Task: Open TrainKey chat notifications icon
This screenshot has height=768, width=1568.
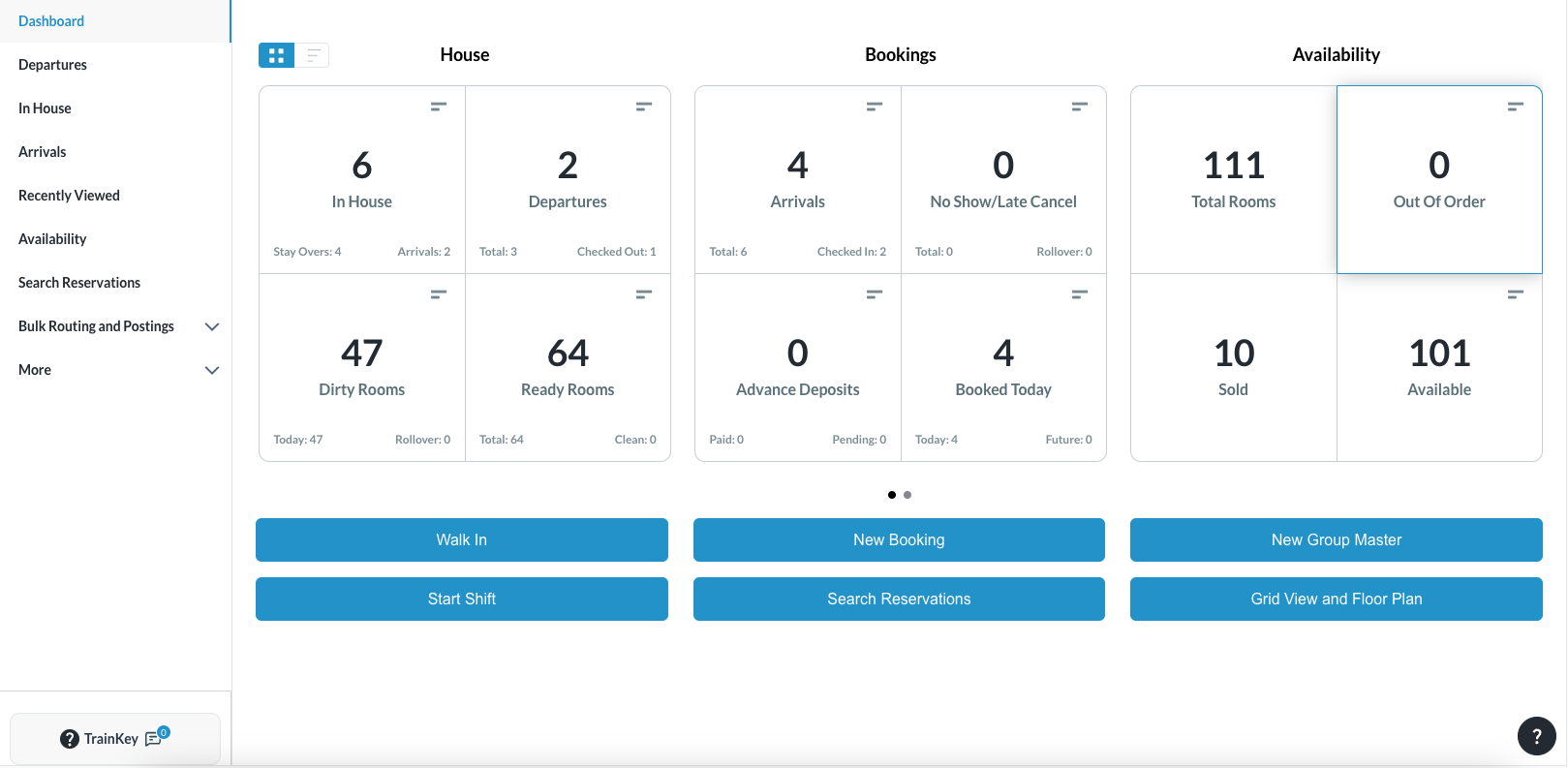Action: click(155, 738)
